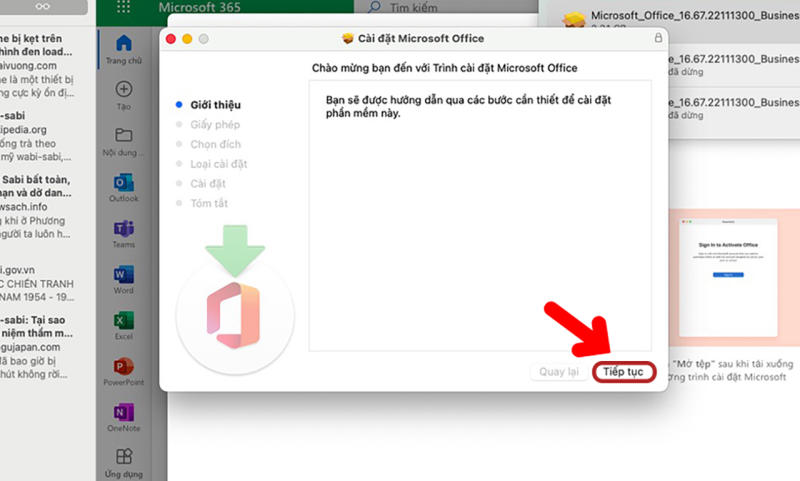Show all apps via Ứng dụng icon

(x=124, y=459)
